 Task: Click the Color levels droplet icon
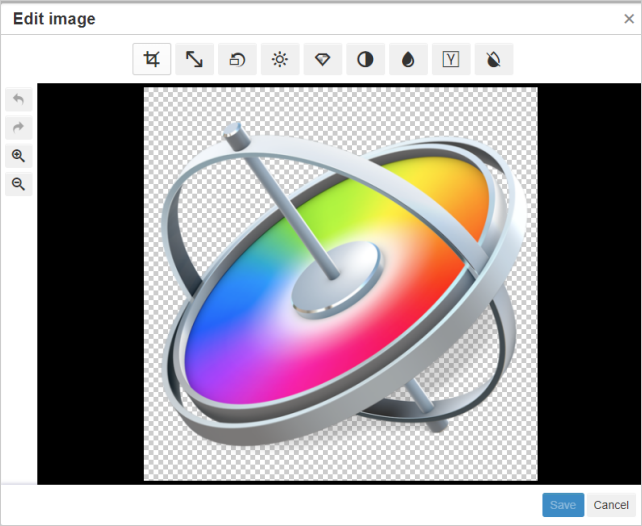[408, 59]
